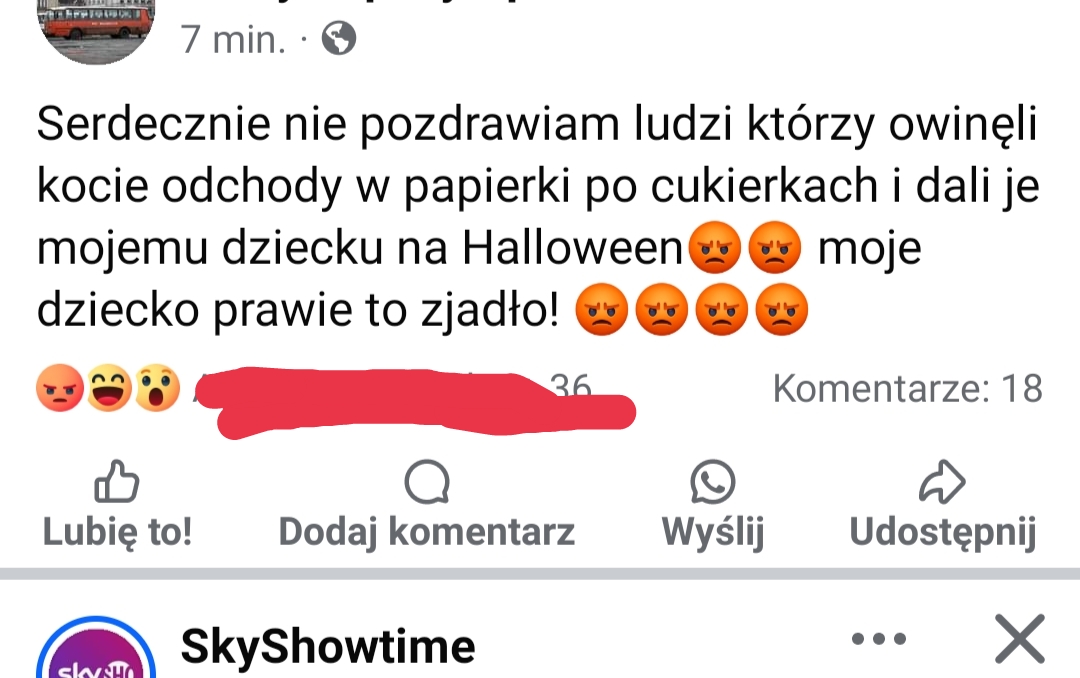Click the thumbs-up Like icon
The height and width of the screenshot is (678, 1080).
[116, 481]
